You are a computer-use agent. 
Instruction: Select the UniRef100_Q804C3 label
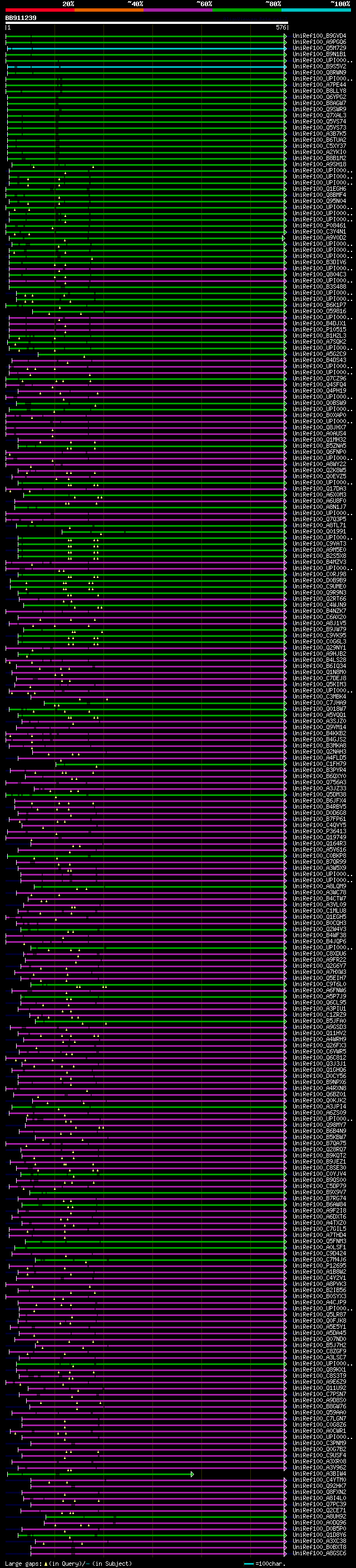click(x=319, y=275)
